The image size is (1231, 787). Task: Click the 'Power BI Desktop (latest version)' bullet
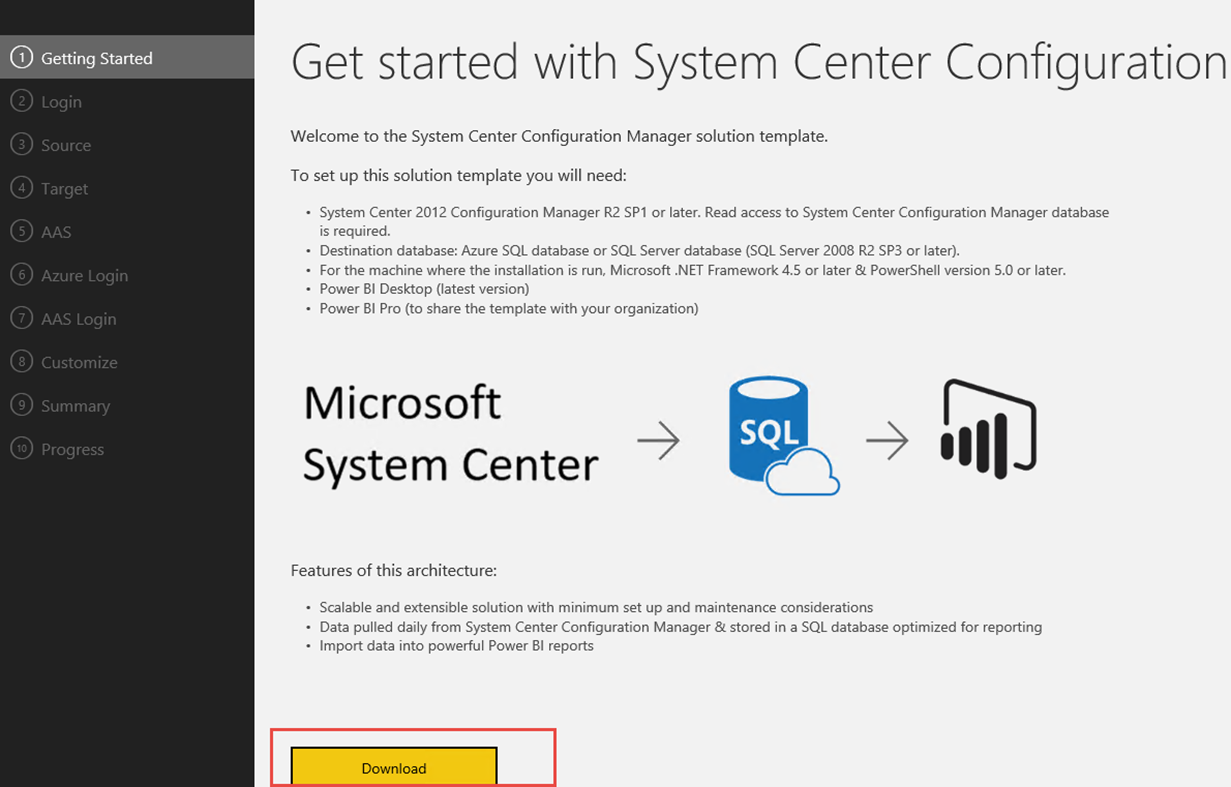pyautogui.click(x=424, y=289)
